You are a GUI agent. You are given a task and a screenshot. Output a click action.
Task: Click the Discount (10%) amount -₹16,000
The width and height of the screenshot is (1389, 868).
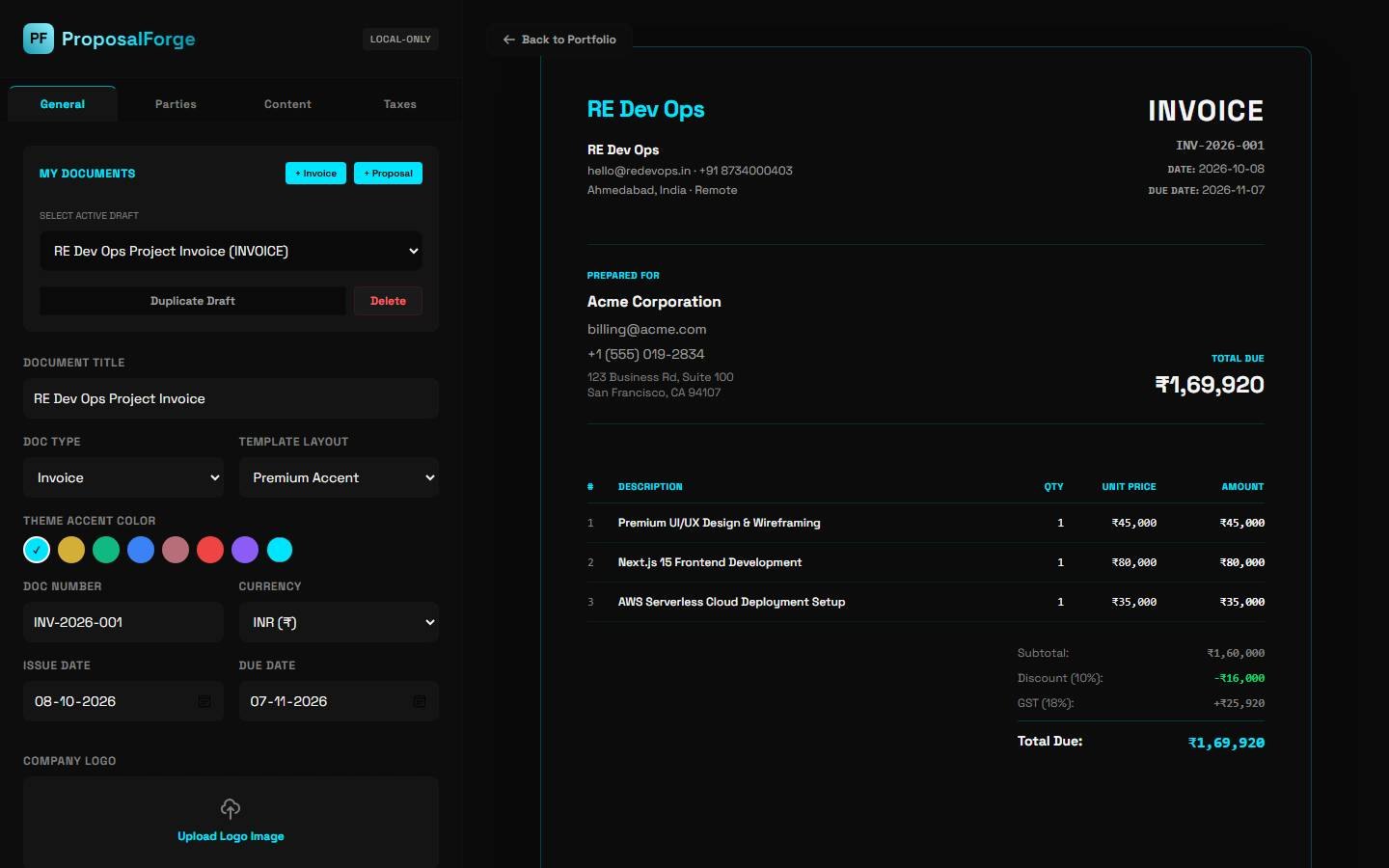[x=1239, y=678]
